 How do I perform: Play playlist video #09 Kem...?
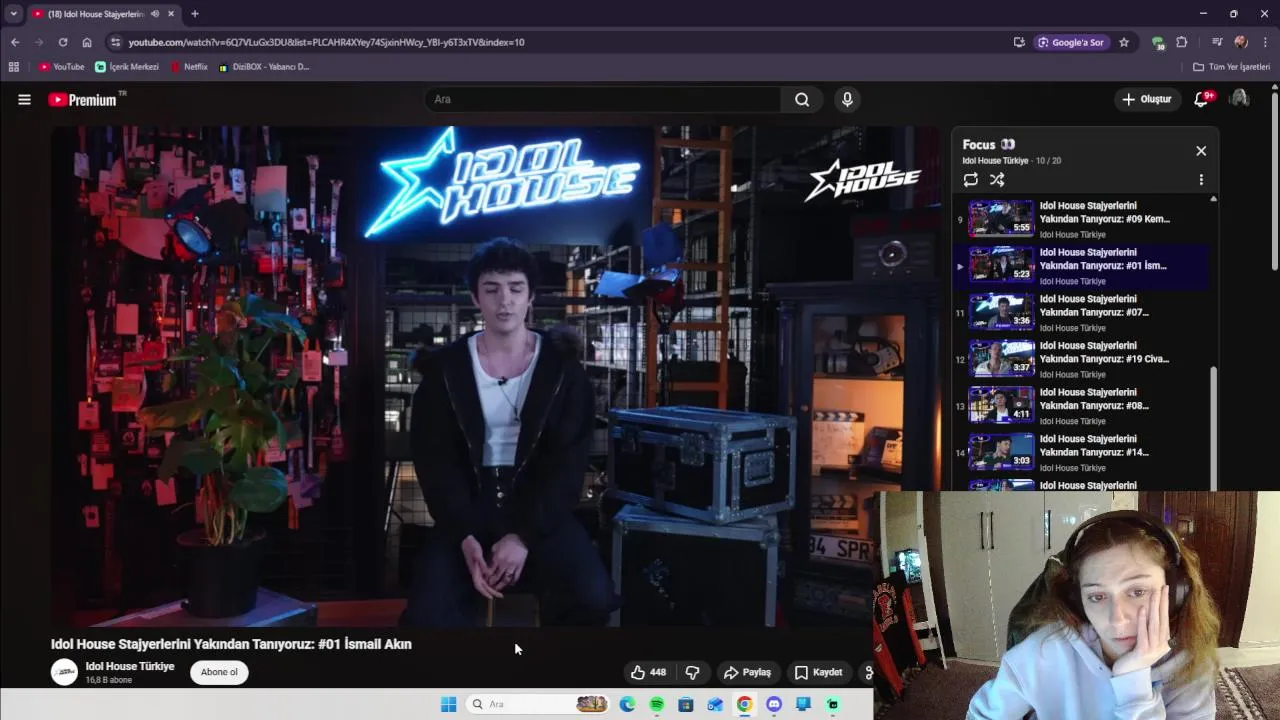pyautogui.click(x=1080, y=219)
